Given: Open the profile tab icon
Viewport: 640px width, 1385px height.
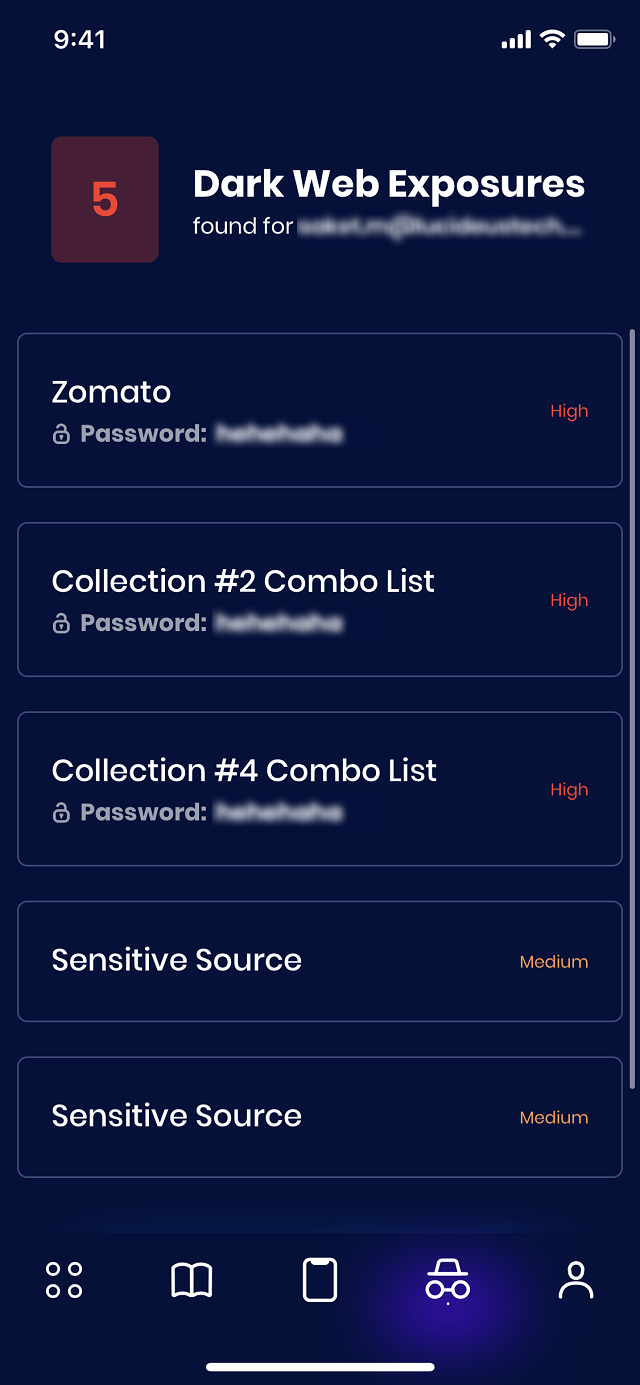Looking at the screenshot, I should point(576,1280).
